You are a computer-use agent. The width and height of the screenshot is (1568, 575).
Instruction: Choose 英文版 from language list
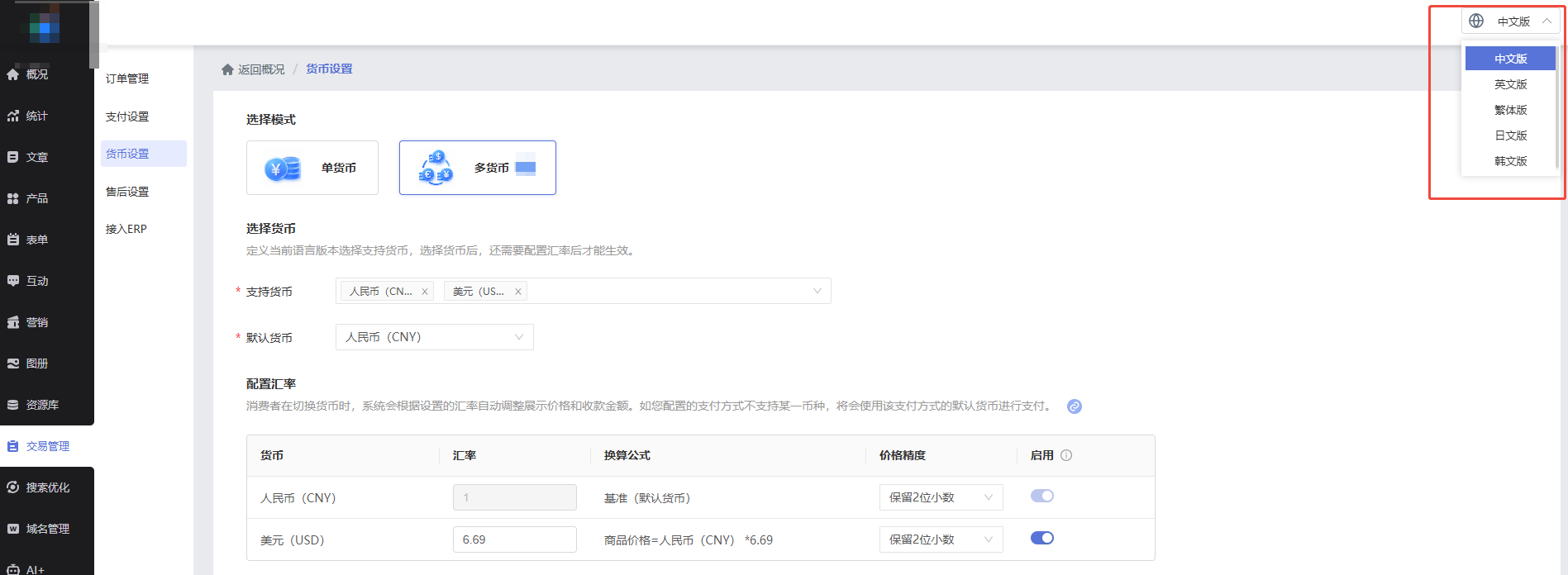[x=1511, y=84]
